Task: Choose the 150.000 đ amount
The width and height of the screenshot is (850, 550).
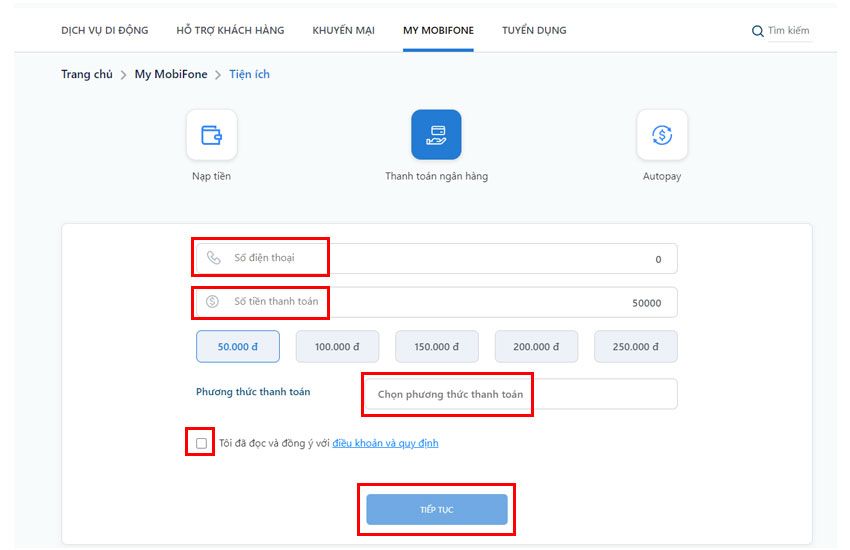Action: (x=437, y=347)
